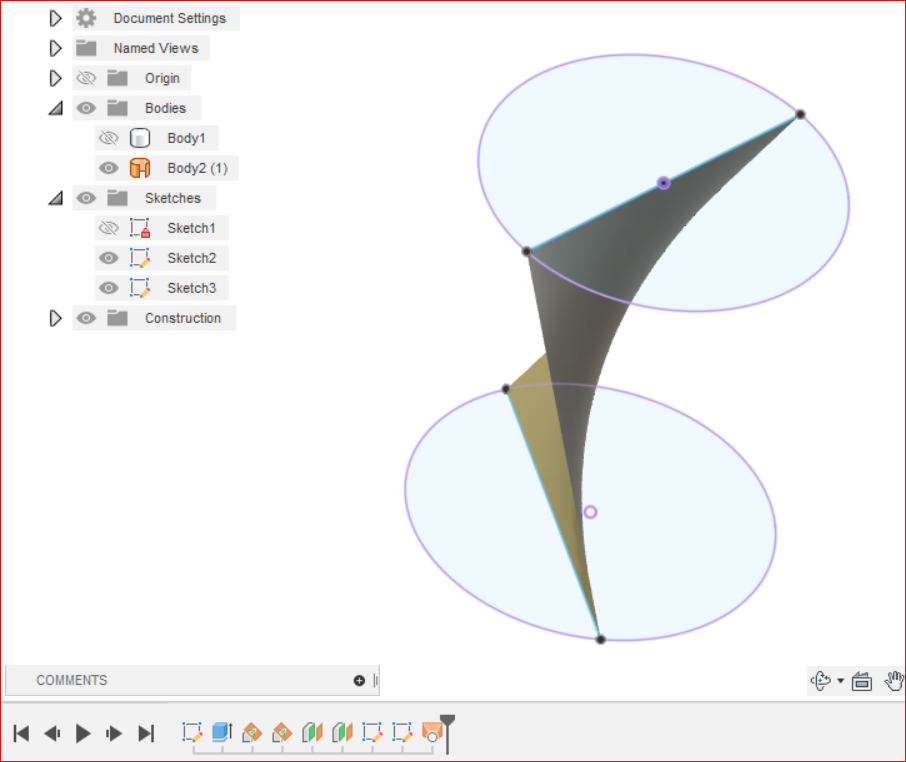Click the Construction folder icon
Viewport: 906px width, 762px height.
coord(117,318)
